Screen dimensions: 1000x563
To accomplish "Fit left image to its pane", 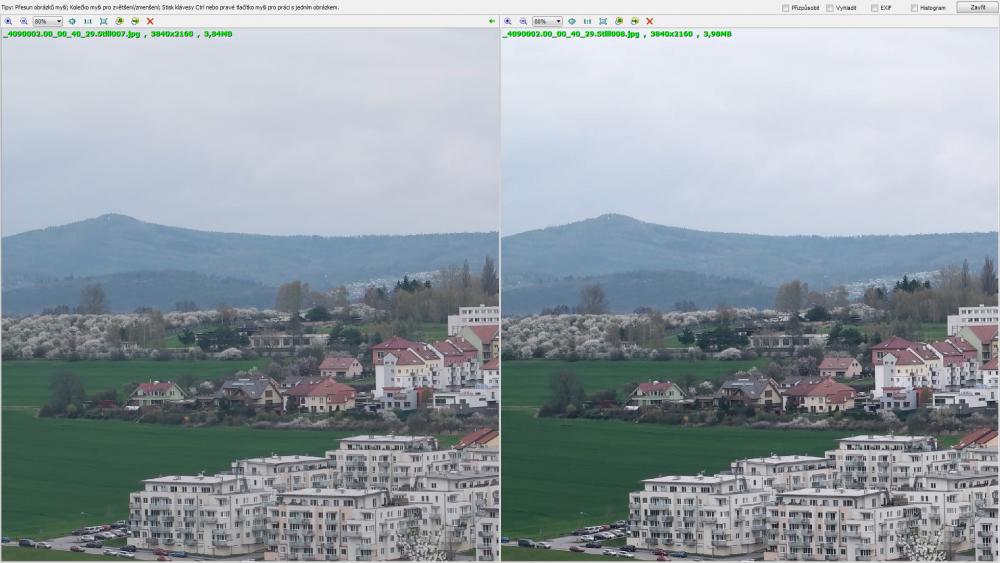I will pyautogui.click(x=103, y=21).
